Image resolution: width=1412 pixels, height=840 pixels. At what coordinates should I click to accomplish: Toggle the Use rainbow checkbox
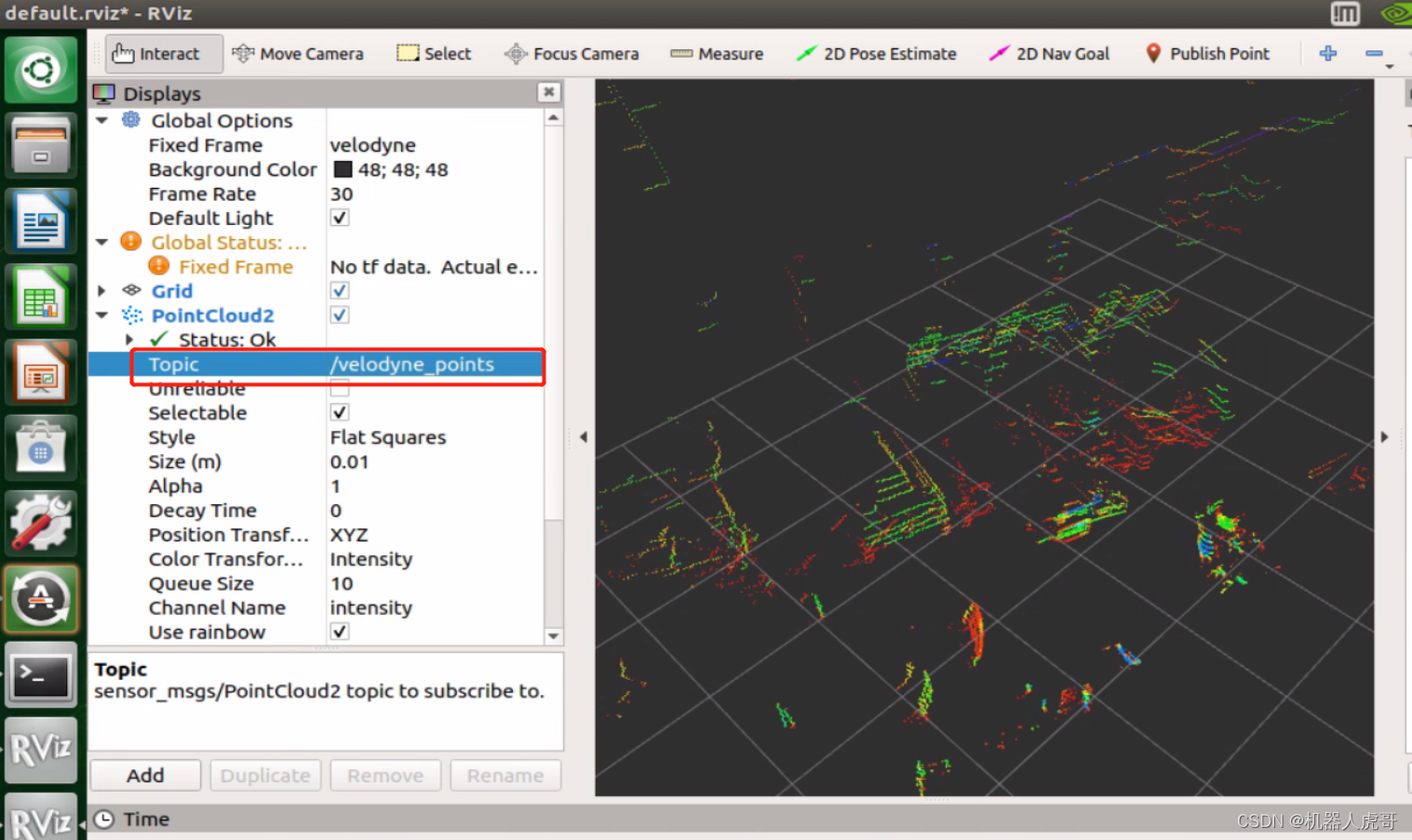pyautogui.click(x=340, y=632)
